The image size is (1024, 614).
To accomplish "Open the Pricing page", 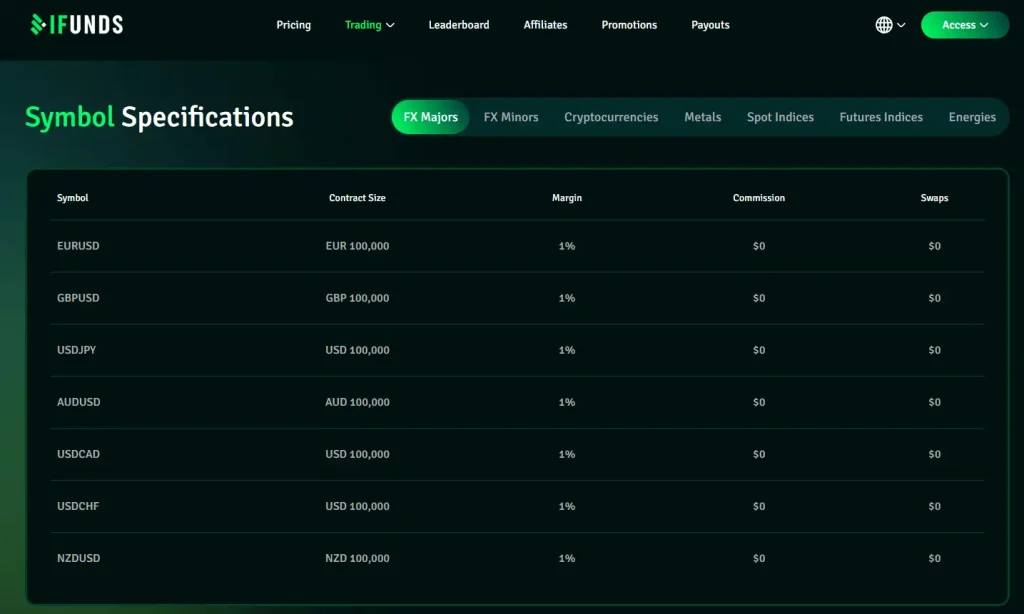I will [293, 25].
